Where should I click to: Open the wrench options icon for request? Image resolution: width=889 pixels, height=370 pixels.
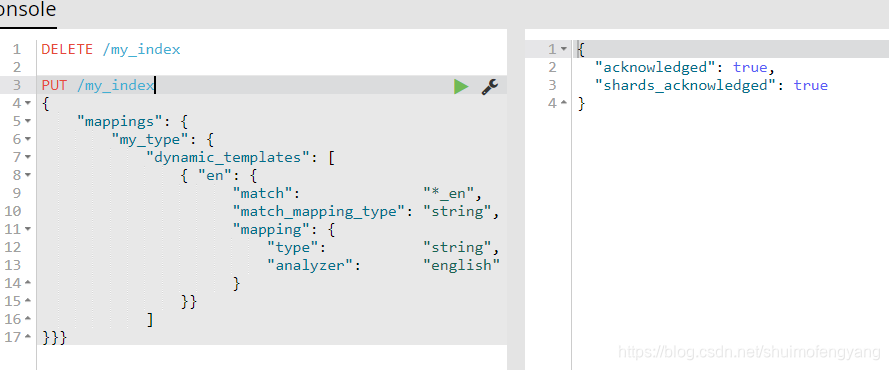pyautogui.click(x=490, y=86)
